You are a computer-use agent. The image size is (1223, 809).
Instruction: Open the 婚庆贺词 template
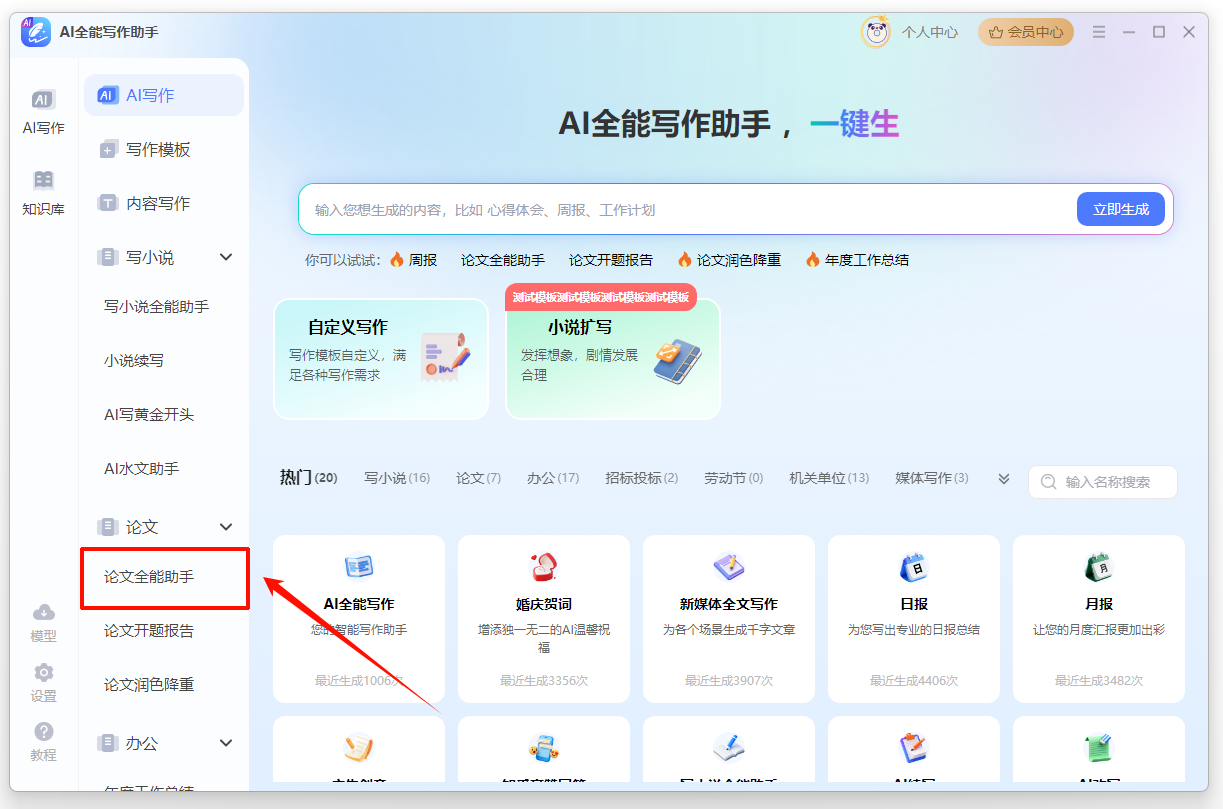click(543, 618)
